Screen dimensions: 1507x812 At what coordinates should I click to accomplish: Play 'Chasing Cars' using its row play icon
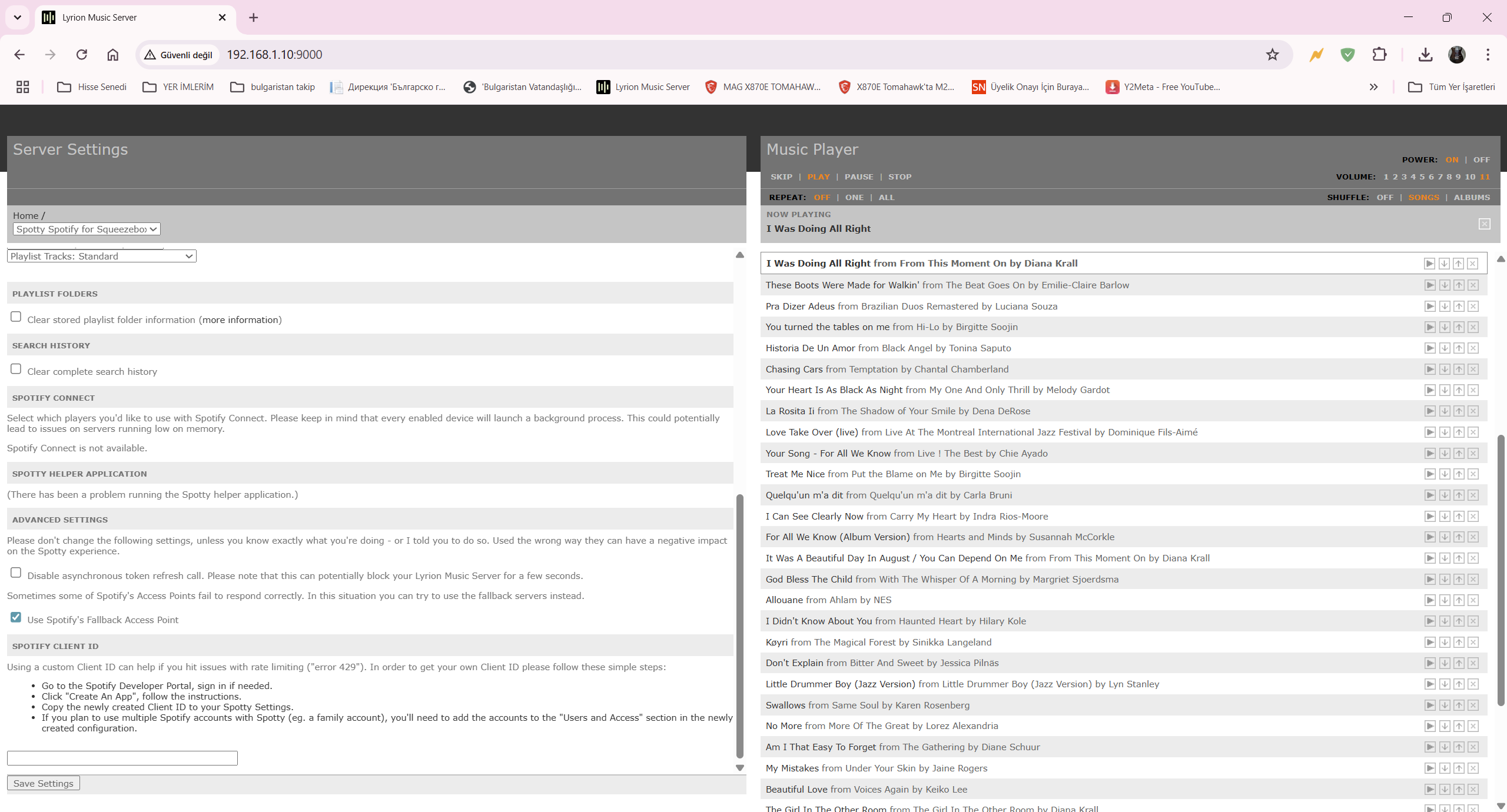pos(1429,369)
